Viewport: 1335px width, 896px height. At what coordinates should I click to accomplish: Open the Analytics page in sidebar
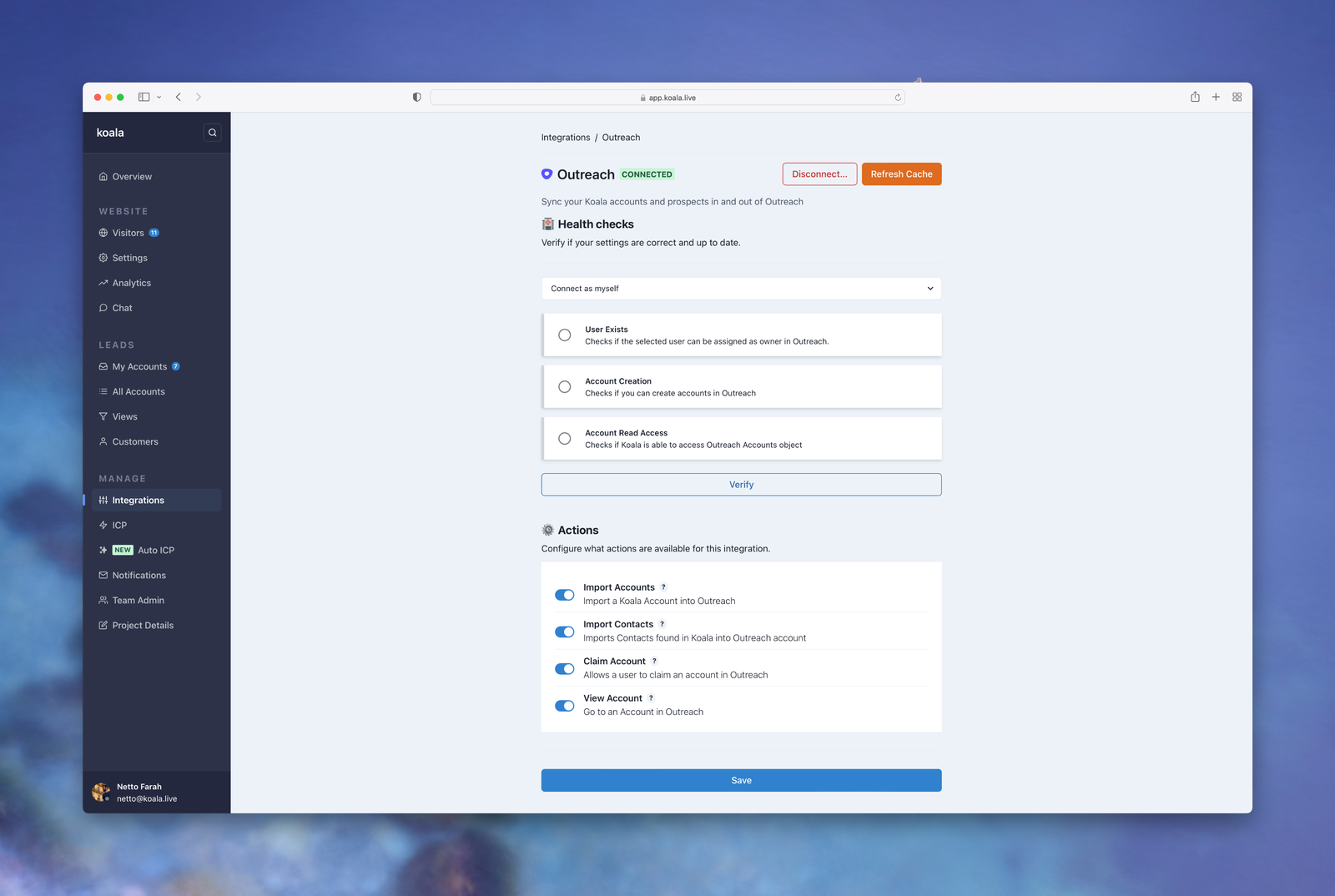[x=132, y=283]
